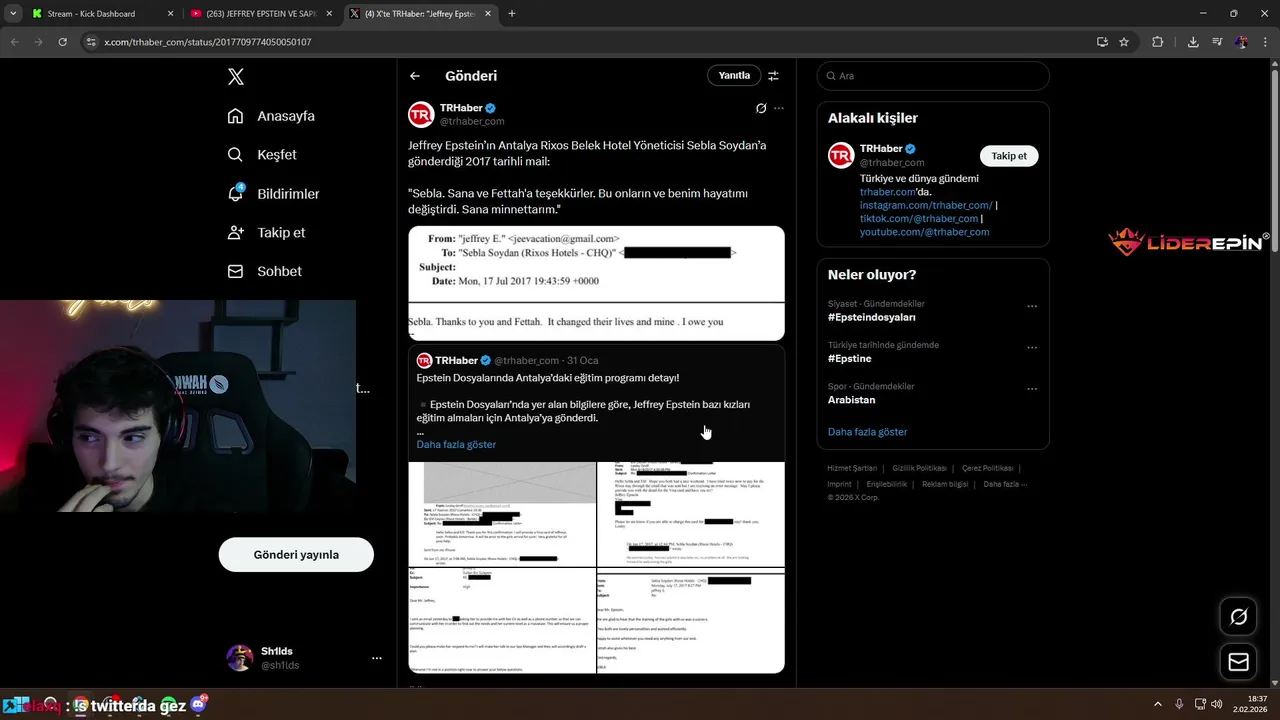The height and width of the screenshot is (720, 1280).
Task: Click the @trhaber_com handle in the post
Action: [x=472, y=121]
